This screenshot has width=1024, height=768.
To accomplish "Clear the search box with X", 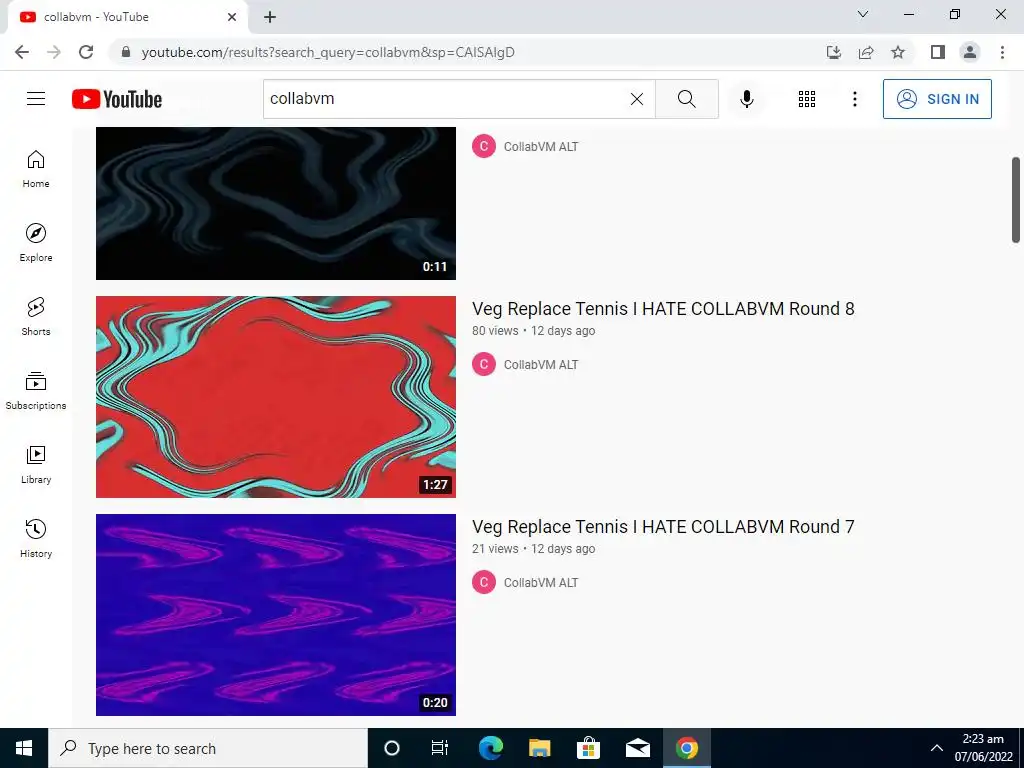I will pyautogui.click(x=637, y=99).
